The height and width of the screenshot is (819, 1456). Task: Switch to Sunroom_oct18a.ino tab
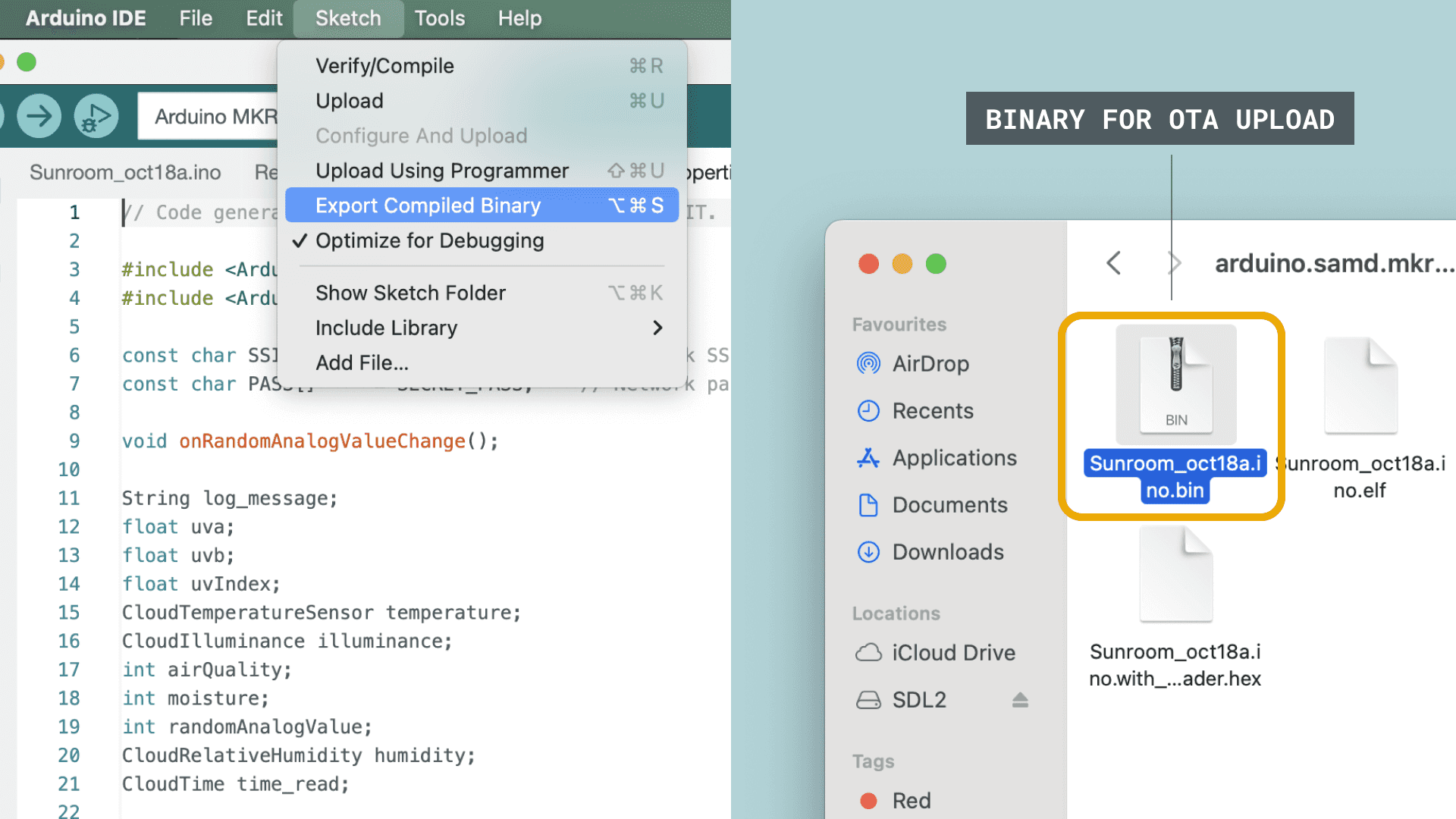point(125,173)
